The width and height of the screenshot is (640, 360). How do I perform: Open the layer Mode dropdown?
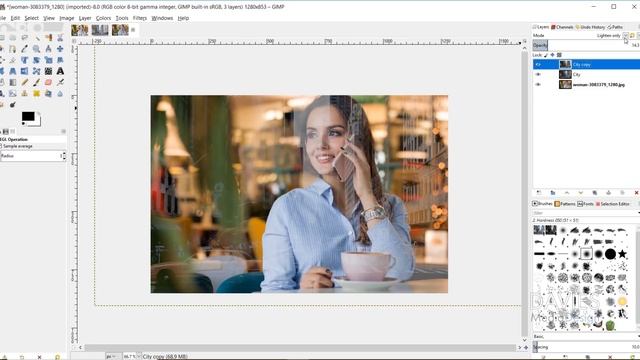(625, 36)
